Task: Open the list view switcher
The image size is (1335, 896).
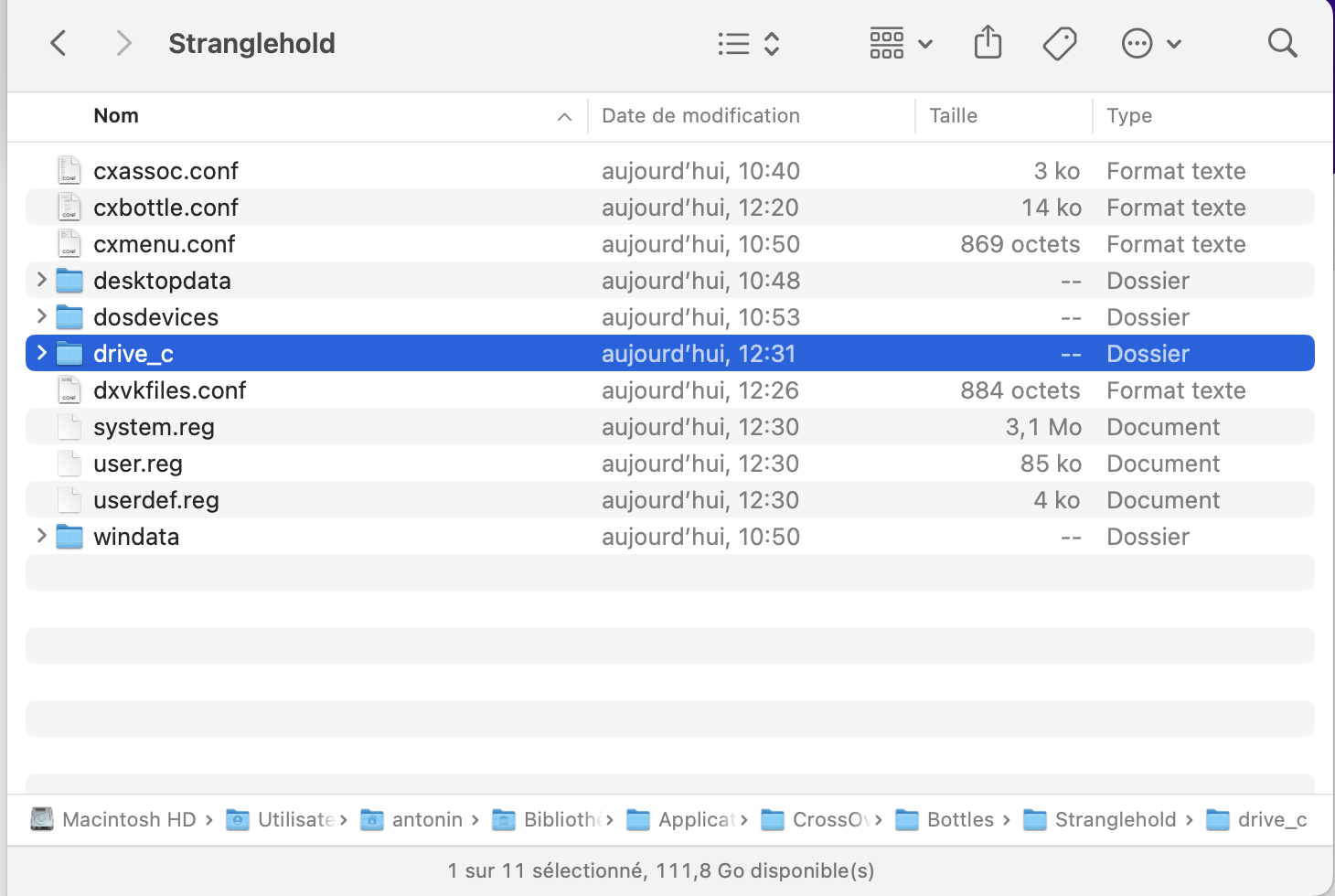Action: (749, 43)
